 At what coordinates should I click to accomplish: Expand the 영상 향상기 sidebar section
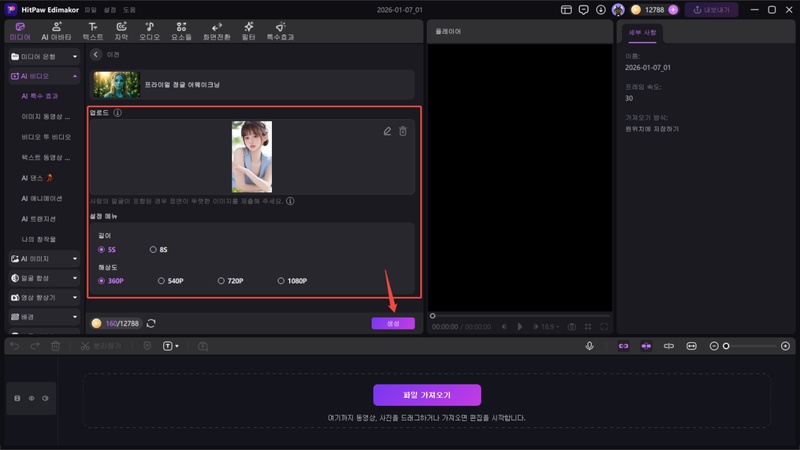(44, 297)
